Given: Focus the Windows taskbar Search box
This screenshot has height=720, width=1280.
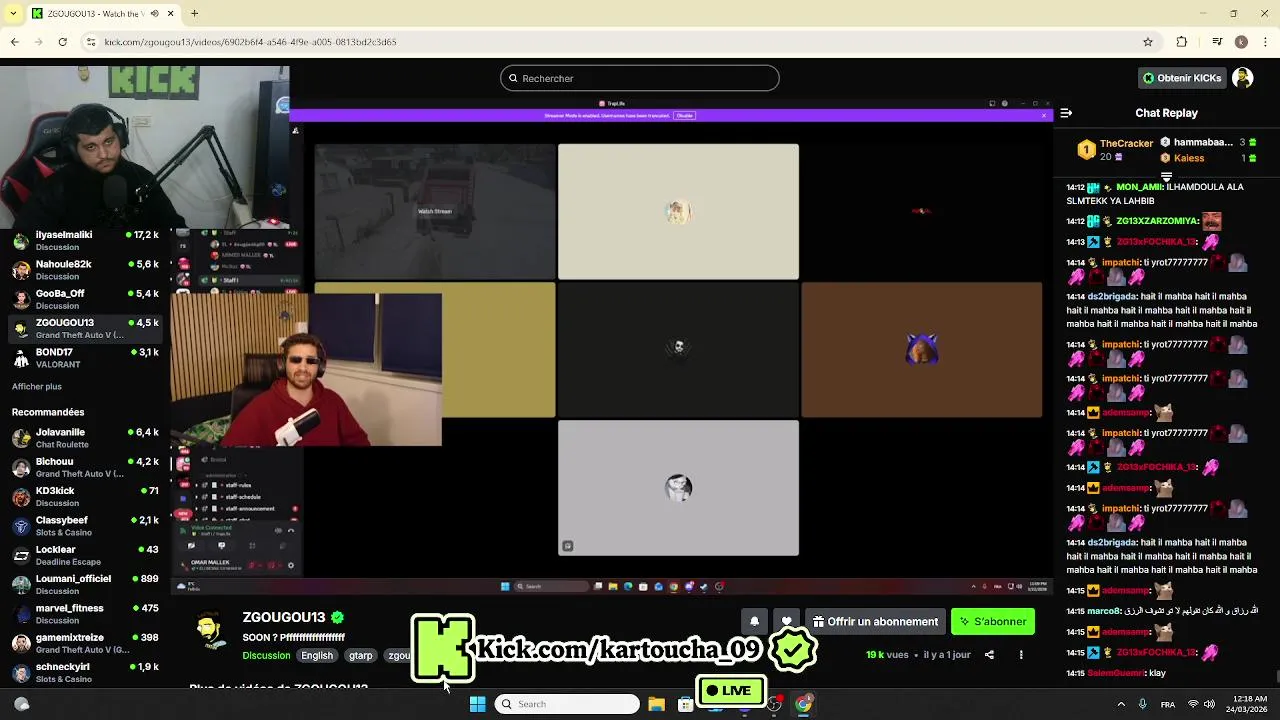Looking at the screenshot, I should (x=567, y=704).
